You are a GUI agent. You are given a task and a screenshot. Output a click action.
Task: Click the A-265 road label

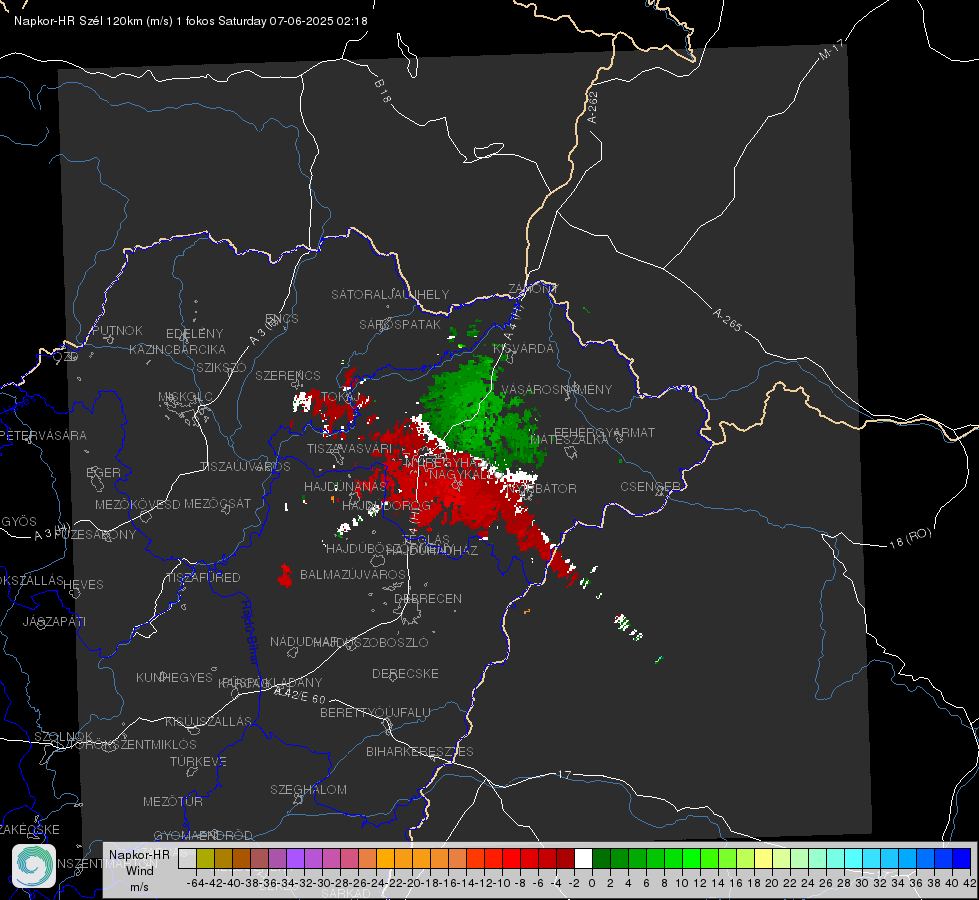point(727,319)
